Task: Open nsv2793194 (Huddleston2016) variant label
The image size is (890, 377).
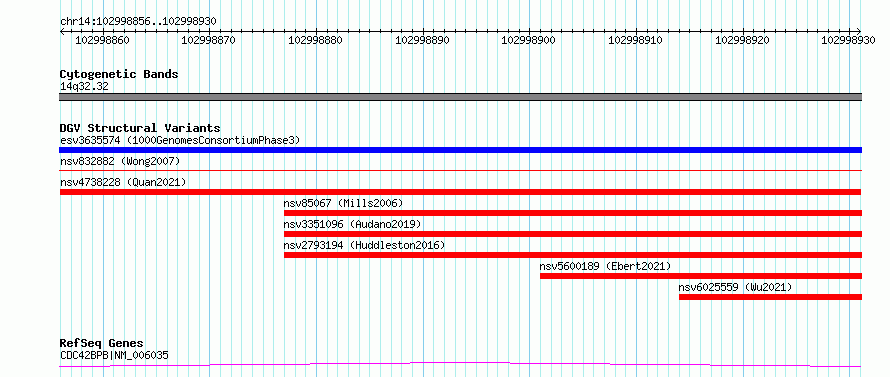Action: (x=364, y=245)
